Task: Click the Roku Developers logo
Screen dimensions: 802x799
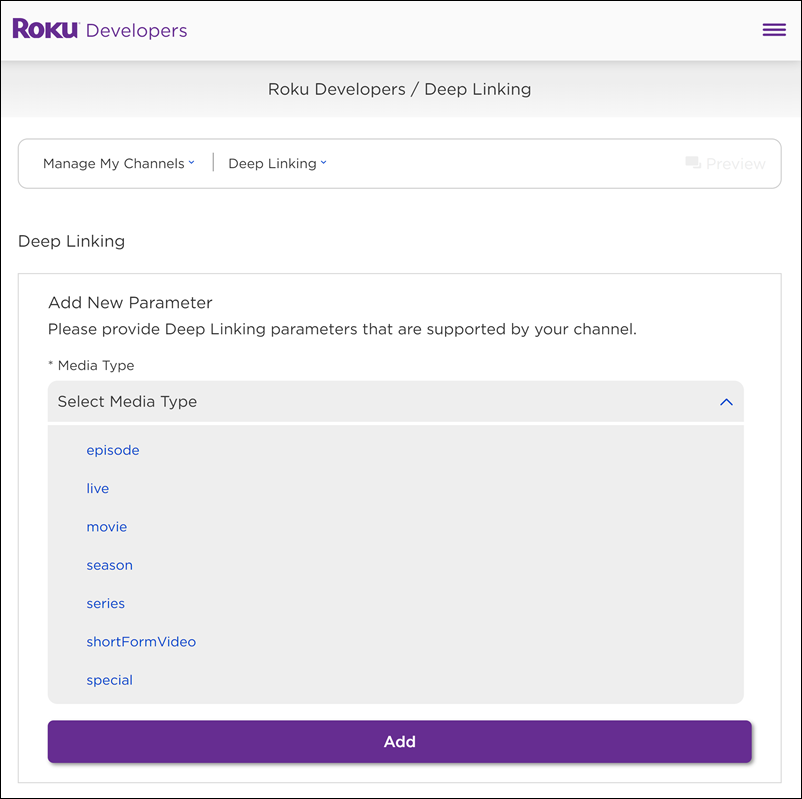Action: coord(99,29)
